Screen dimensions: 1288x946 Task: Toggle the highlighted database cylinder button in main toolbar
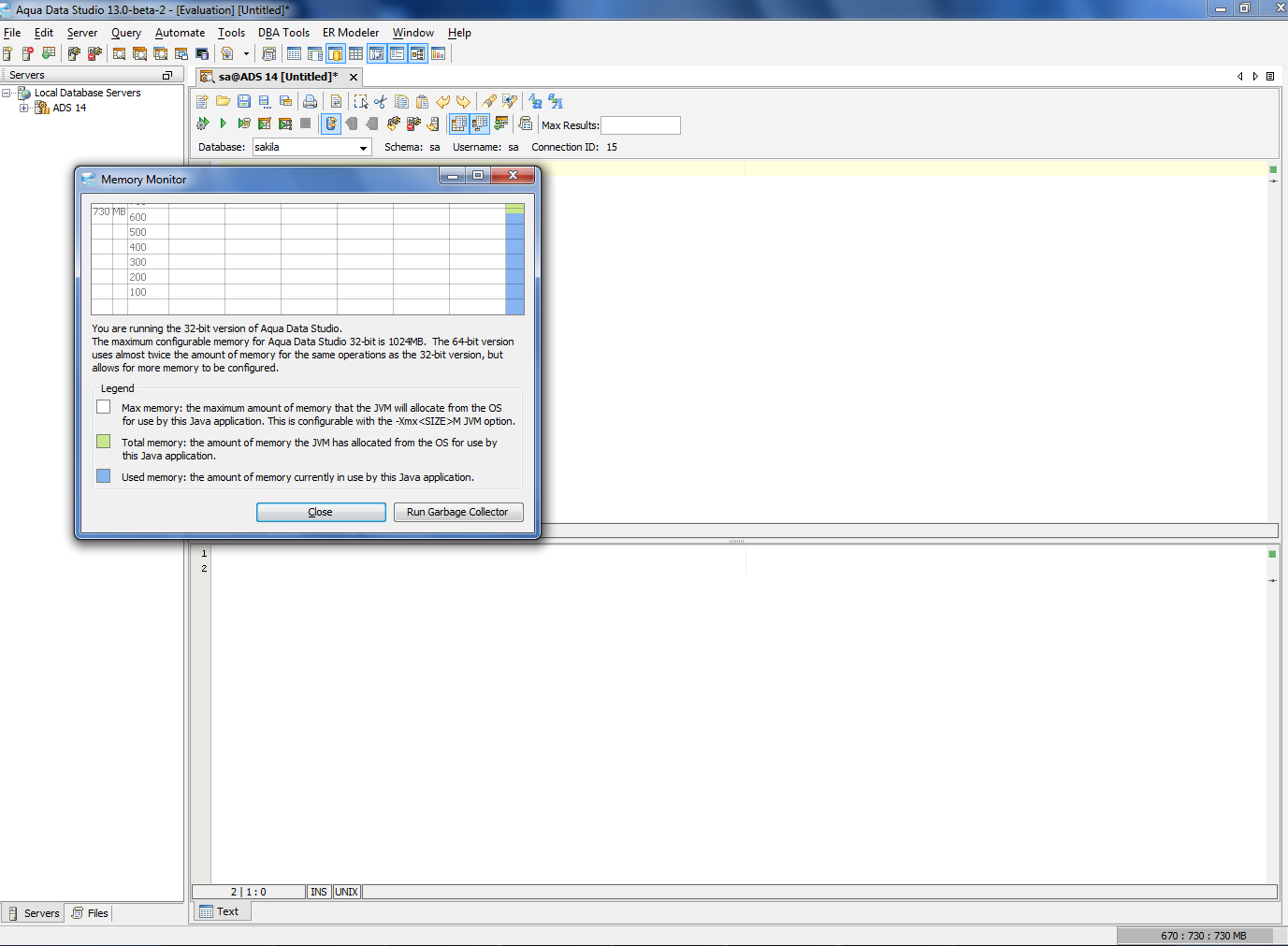tap(336, 53)
